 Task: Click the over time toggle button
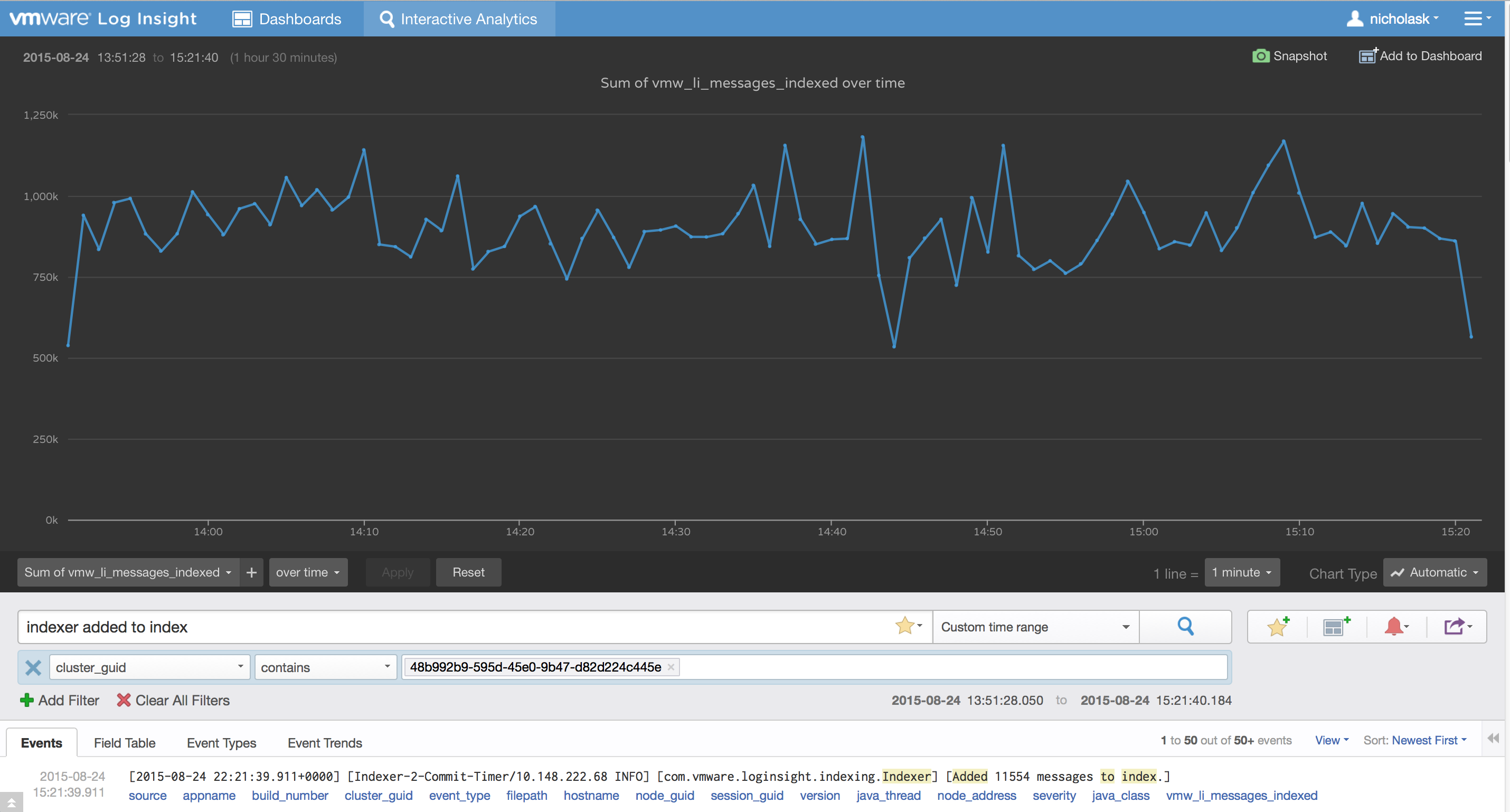coord(308,571)
